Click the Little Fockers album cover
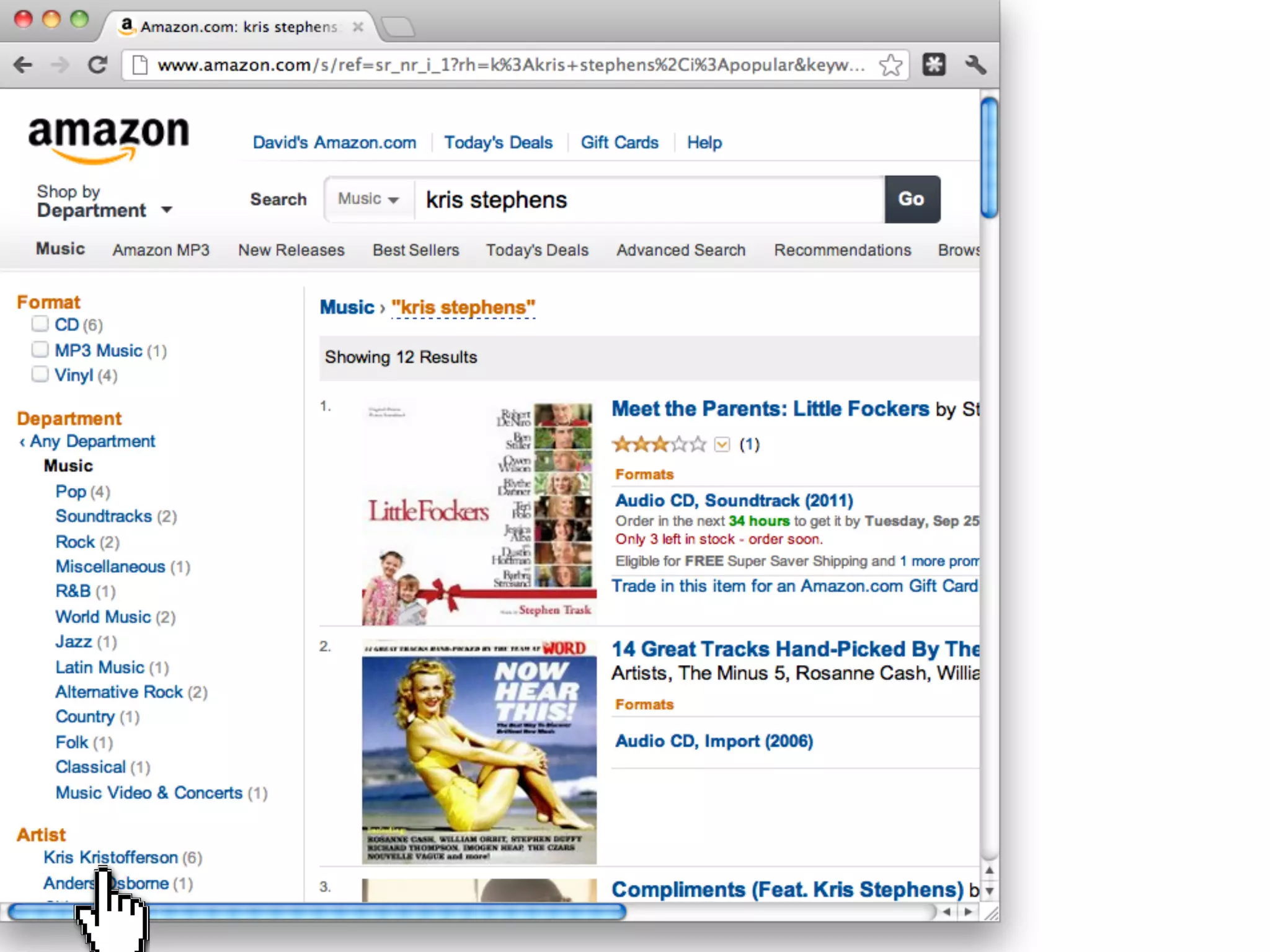This screenshot has width=1270, height=952. pyautogui.click(x=479, y=513)
